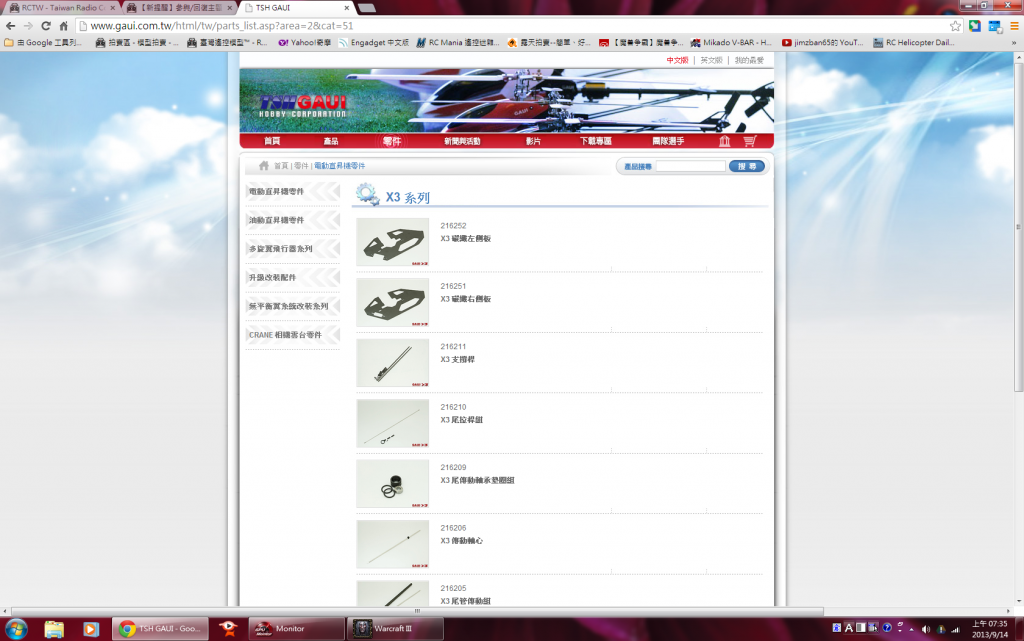Click the blue 搜尋 button
This screenshot has height=641, width=1024.
(746, 166)
